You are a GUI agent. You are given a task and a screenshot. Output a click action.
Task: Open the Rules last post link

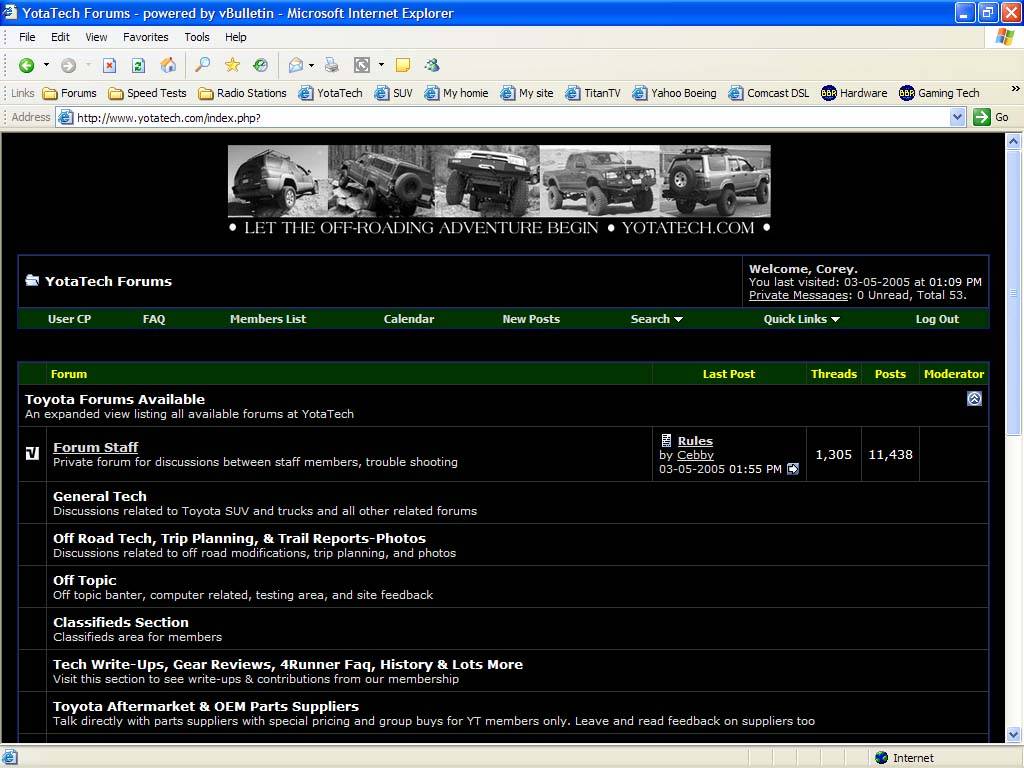point(695,441)
